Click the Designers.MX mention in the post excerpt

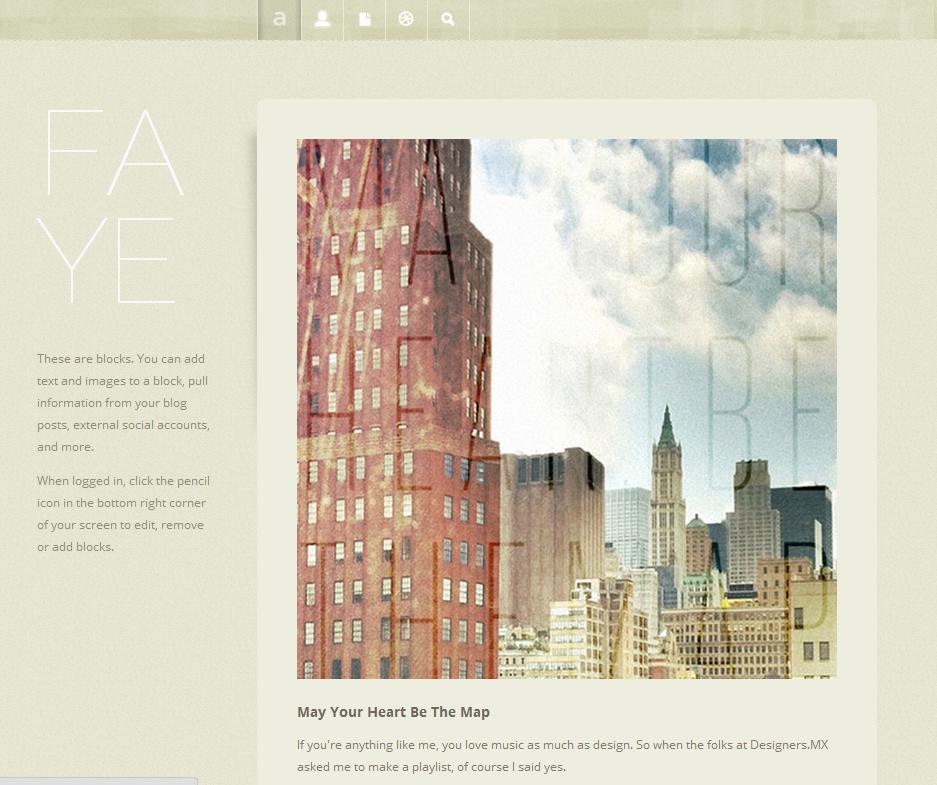[x=789, y=745]
